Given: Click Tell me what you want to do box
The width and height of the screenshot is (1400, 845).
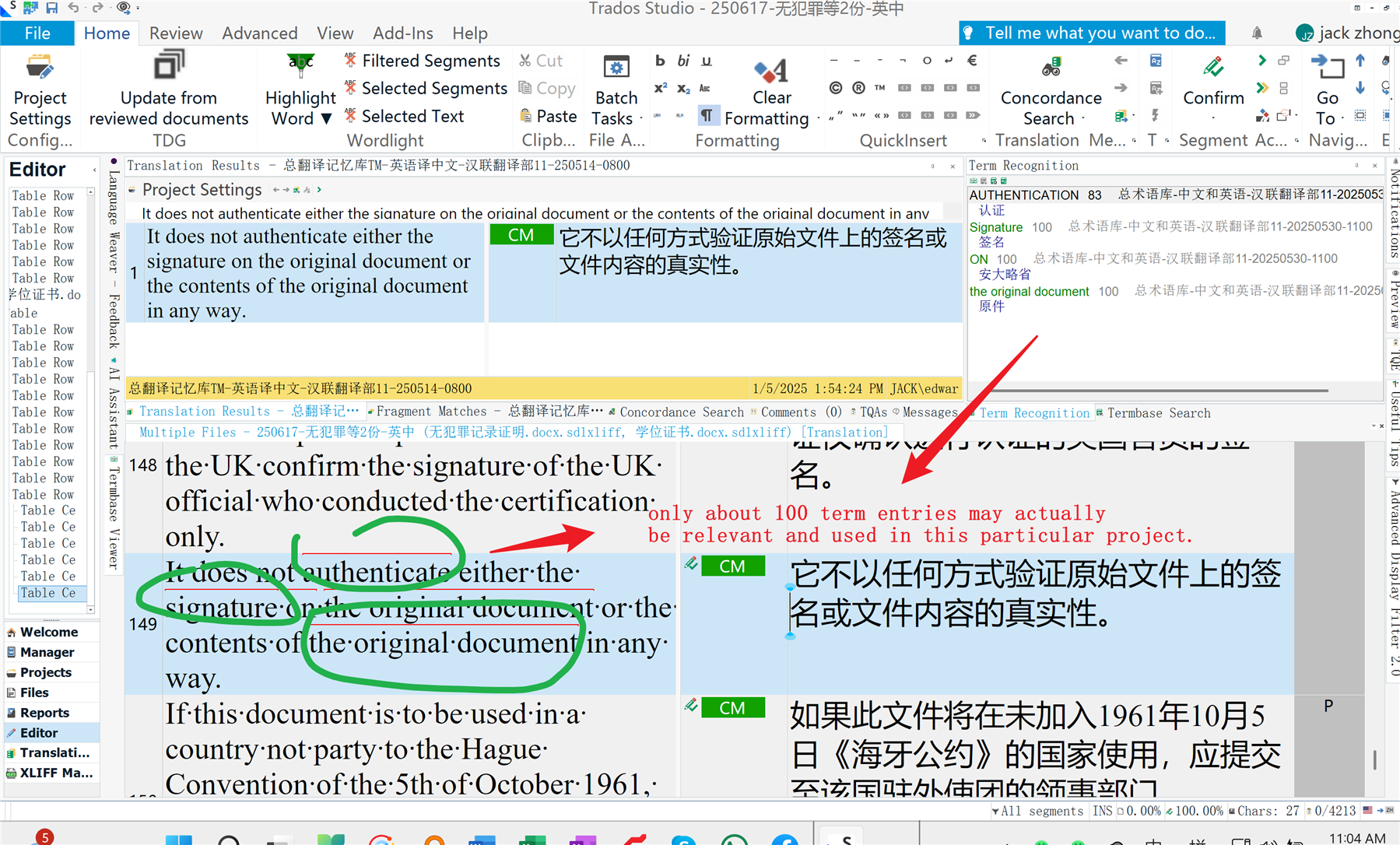Looking at the screenshot, I should [1093, 33].
